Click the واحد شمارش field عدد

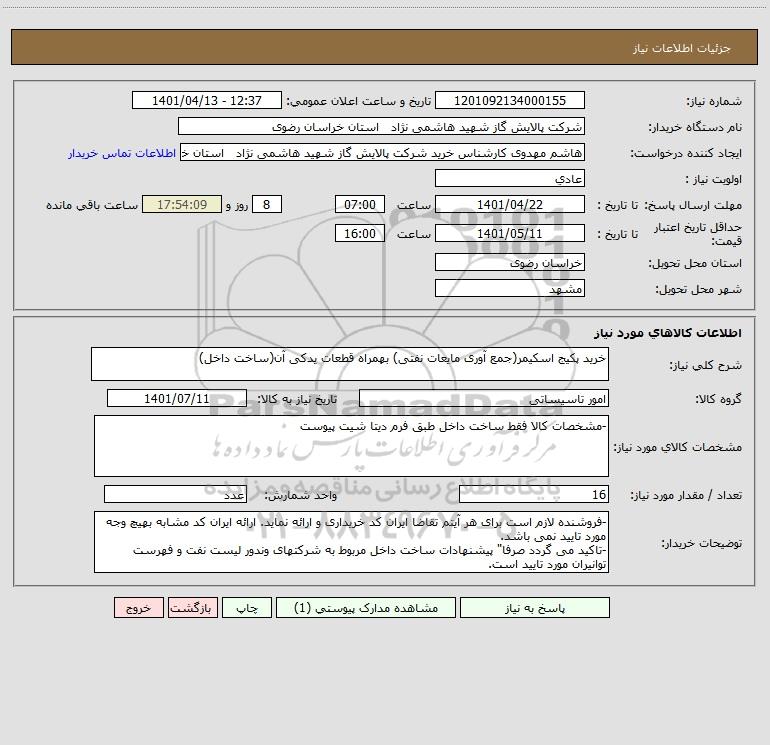[x=175, y=495]
